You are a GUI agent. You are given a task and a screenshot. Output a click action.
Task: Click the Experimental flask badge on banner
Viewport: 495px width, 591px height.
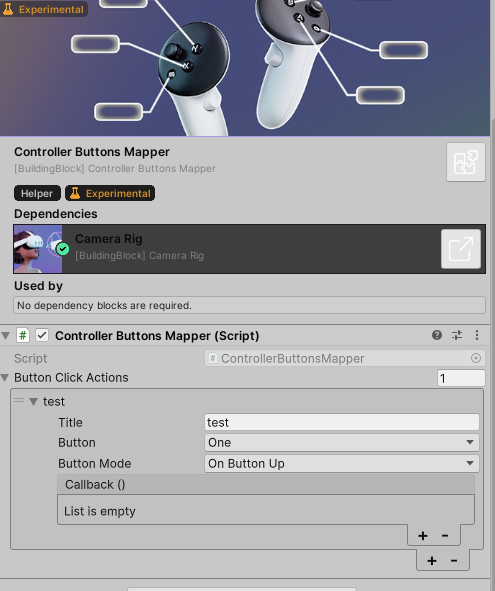point(44,9)
